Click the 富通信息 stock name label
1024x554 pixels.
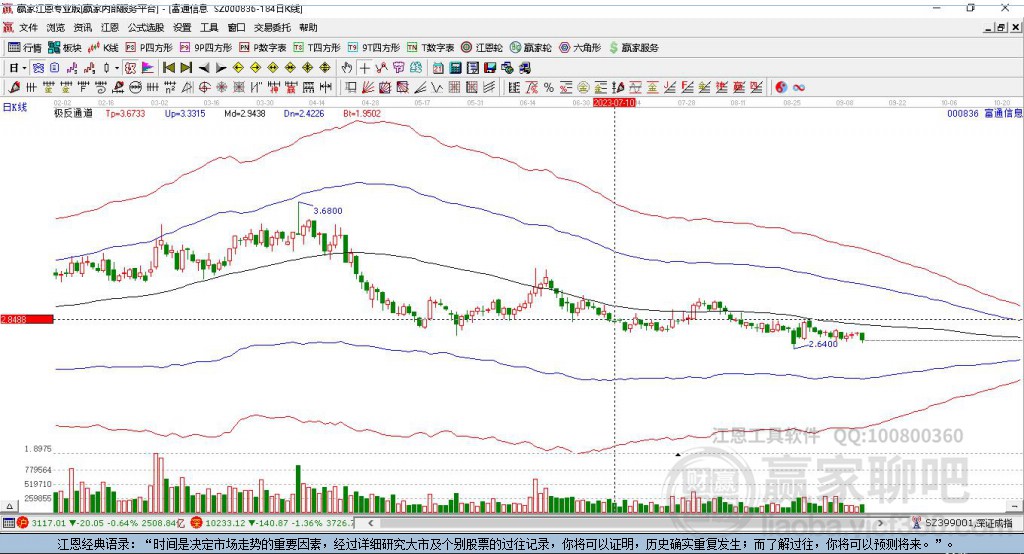pos(1004,114)
